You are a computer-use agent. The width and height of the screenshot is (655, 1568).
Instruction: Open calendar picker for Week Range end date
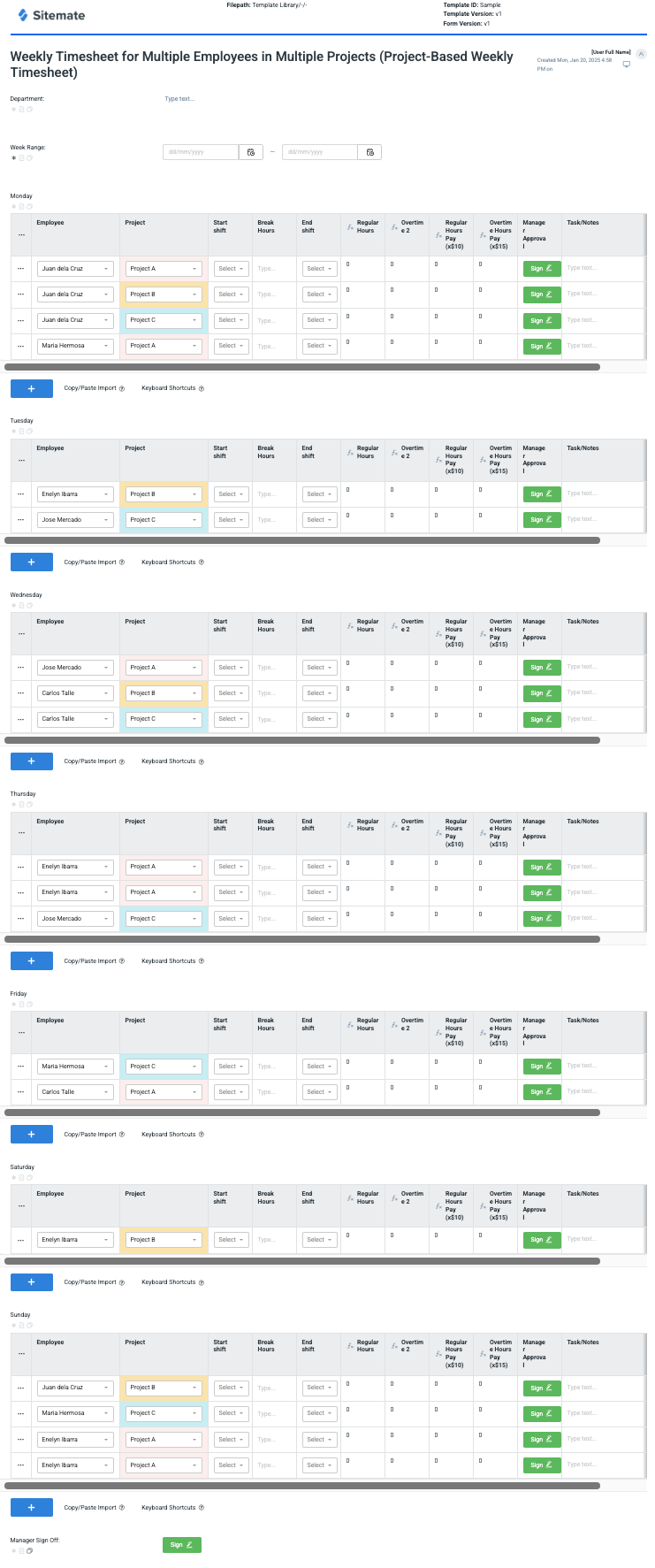click(x=369, y=152)
